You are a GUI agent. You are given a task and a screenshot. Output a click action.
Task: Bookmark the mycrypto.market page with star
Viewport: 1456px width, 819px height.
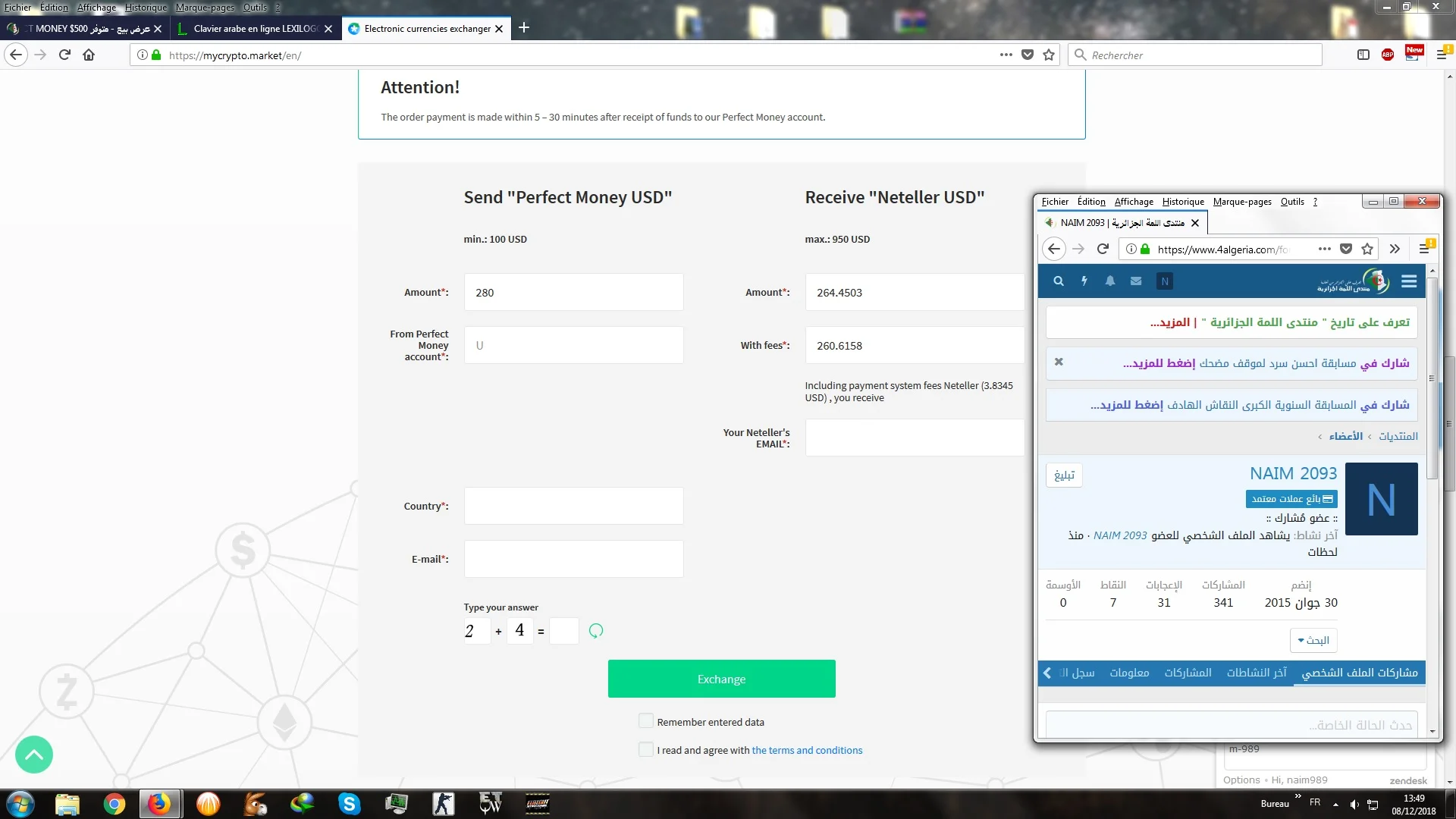[1049, 55]
